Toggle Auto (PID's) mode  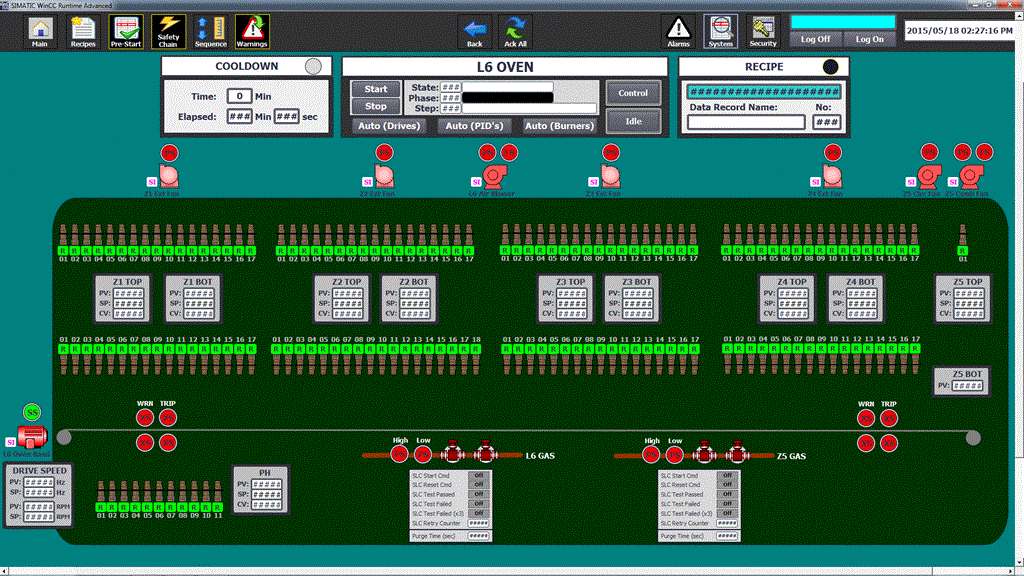click(473, 126)
